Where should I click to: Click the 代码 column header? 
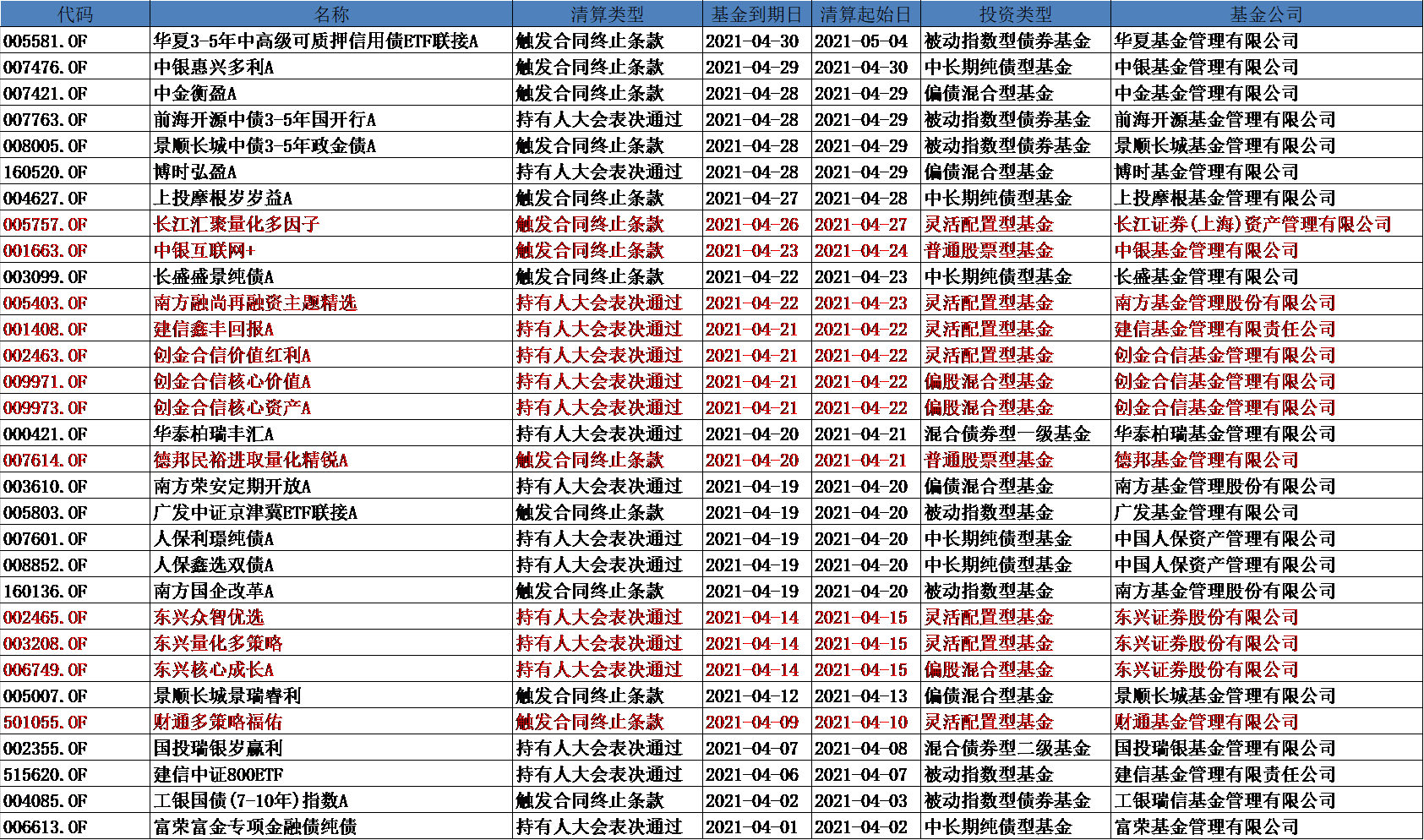pyautogui.click(x=75, y=14)
